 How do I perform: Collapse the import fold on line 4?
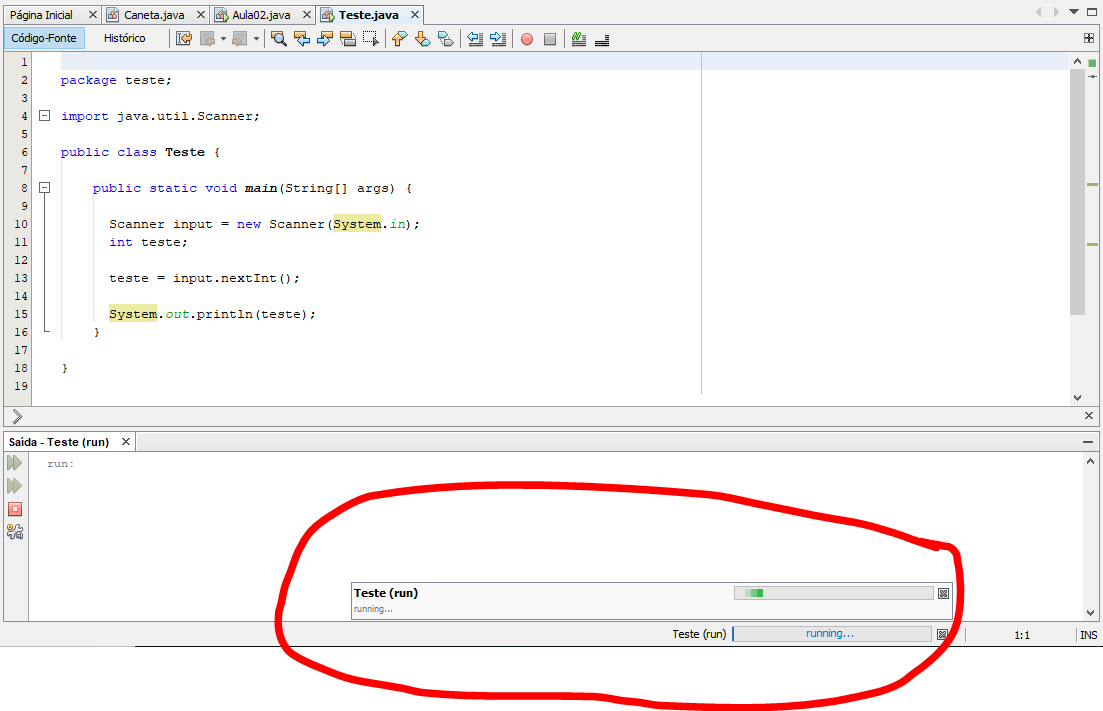point(44,115)
